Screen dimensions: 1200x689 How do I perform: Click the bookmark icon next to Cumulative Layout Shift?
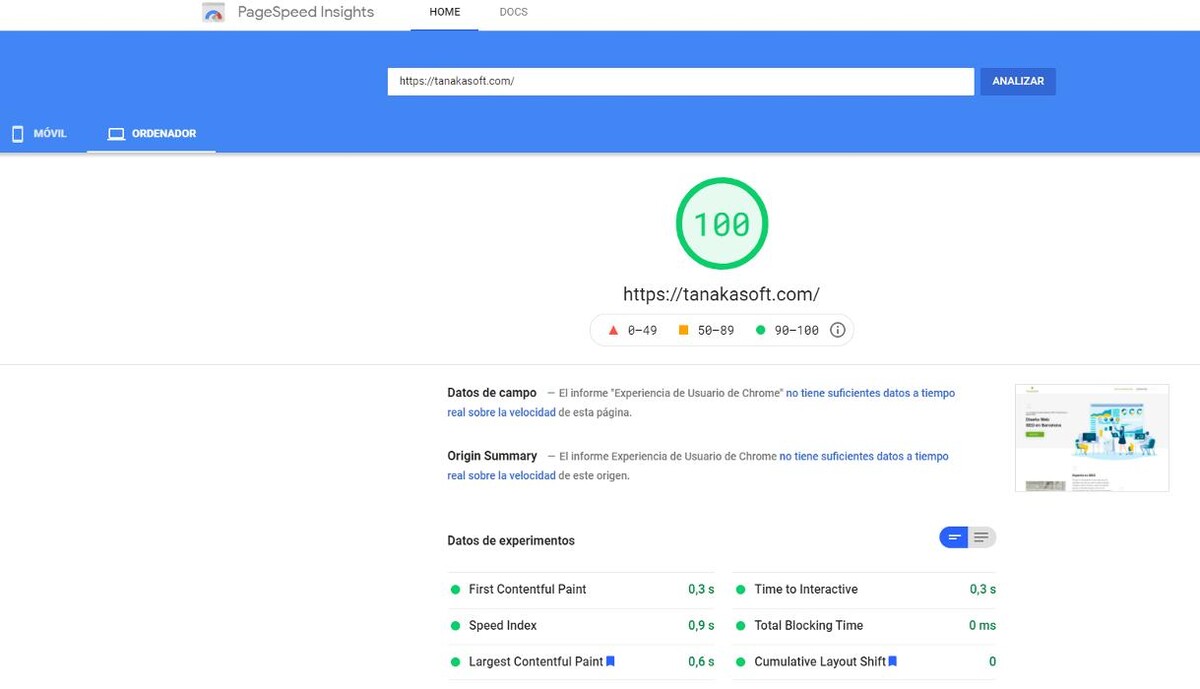pyautogui.click(x=893, y=661)
